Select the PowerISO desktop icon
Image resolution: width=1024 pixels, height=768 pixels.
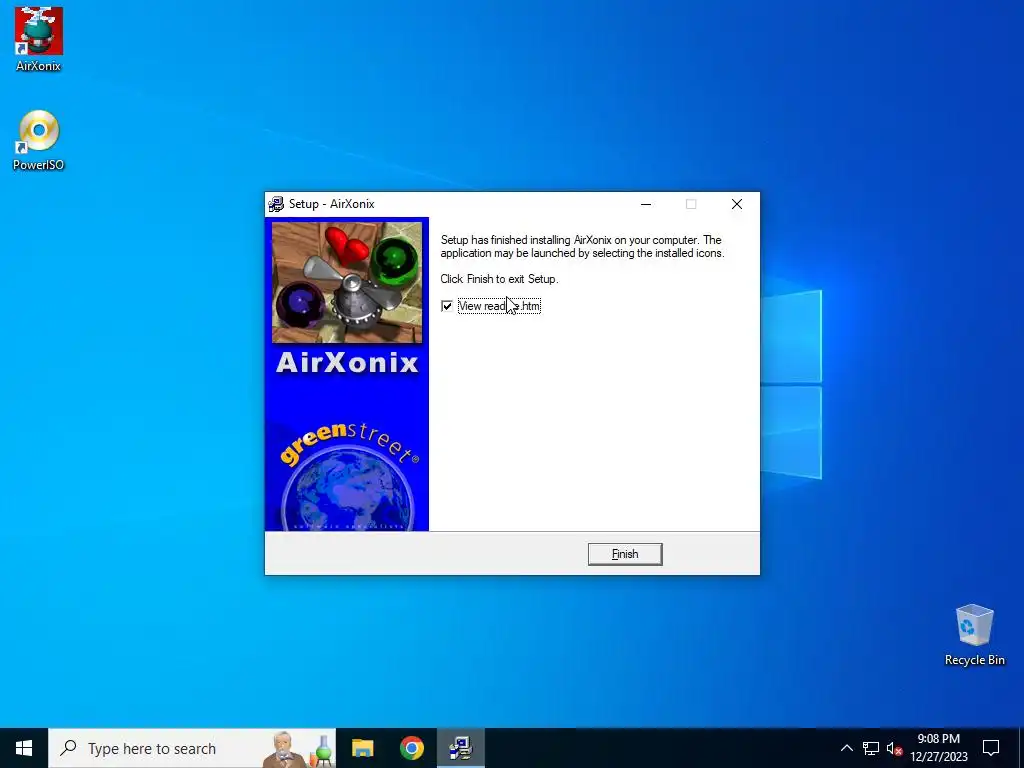[x=39, y=140]
